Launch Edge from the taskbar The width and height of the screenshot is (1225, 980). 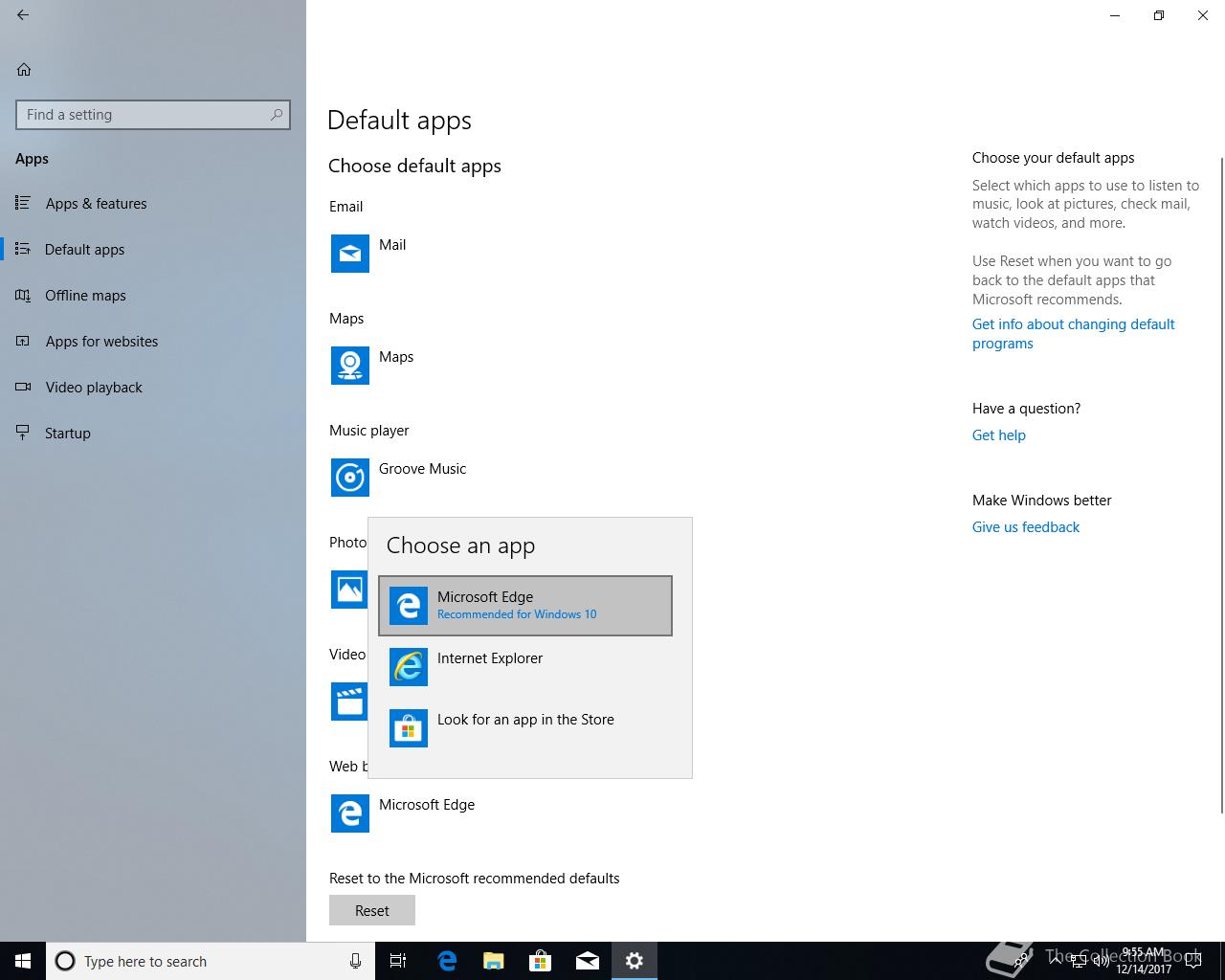[447, 961]
